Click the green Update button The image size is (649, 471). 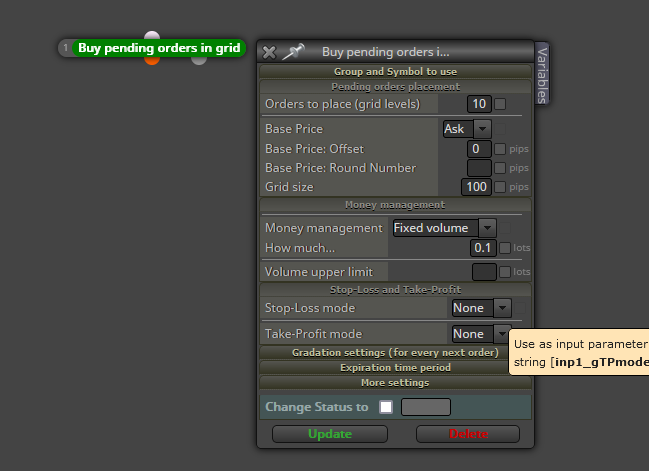(330, 434)
